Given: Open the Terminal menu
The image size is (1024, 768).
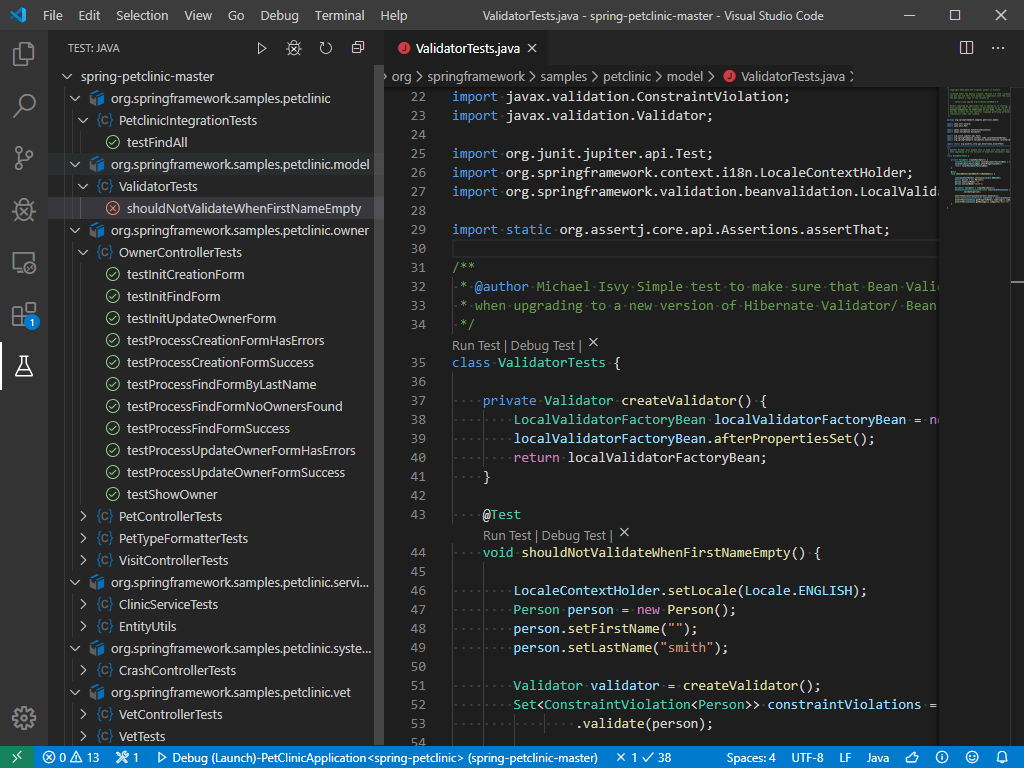Looking at the screenshot, I should [x=339, y=16].
